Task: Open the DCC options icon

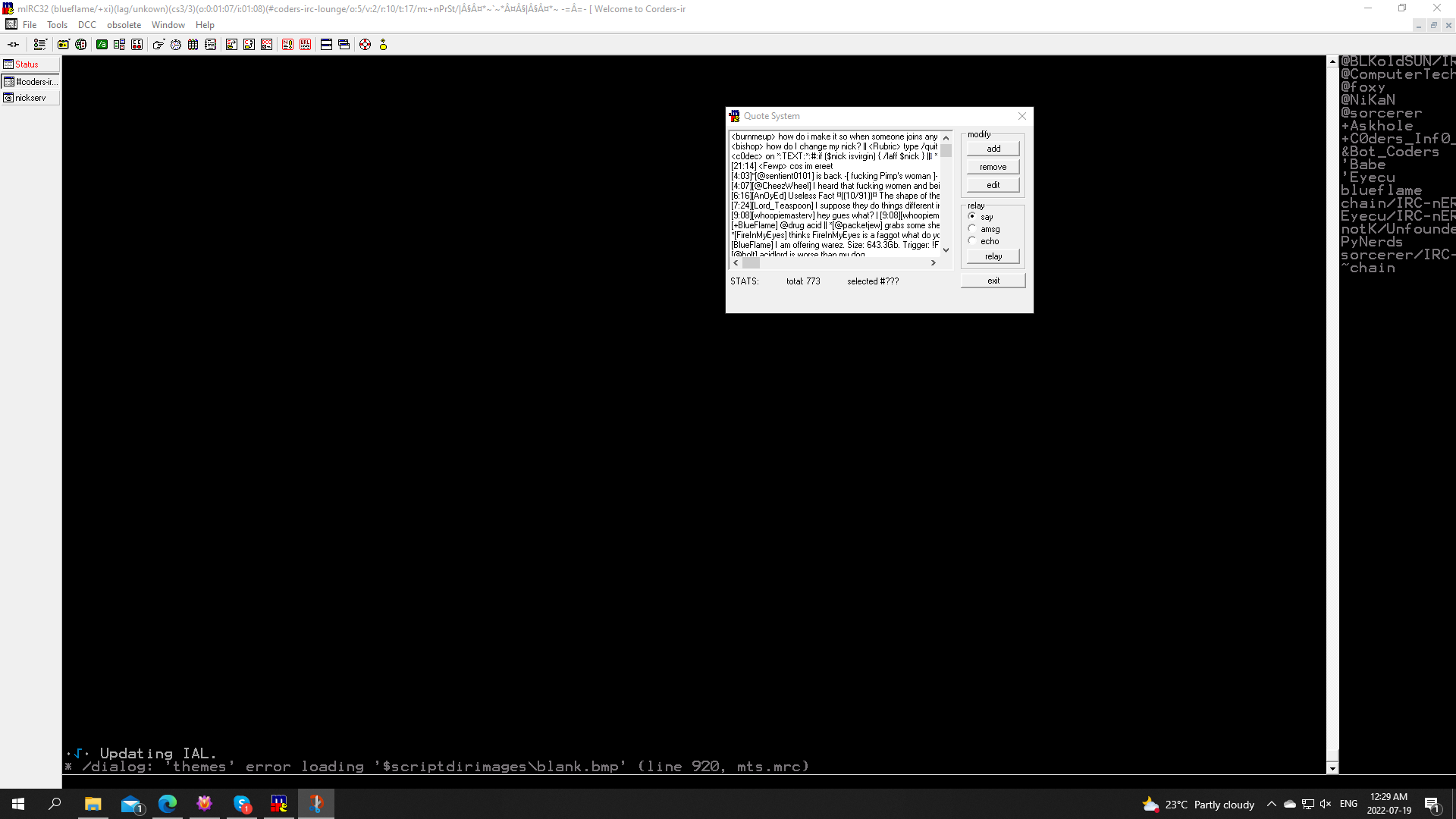Action: (267, 45)
